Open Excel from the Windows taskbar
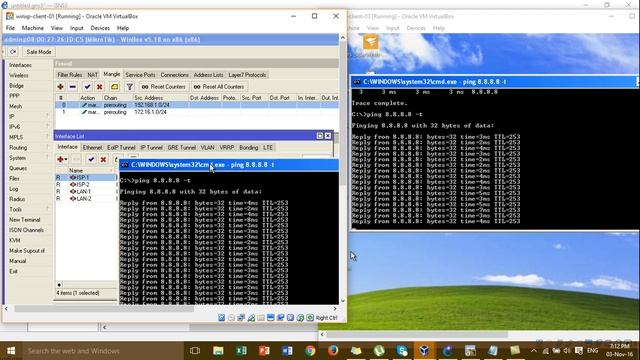 (241, 351)
